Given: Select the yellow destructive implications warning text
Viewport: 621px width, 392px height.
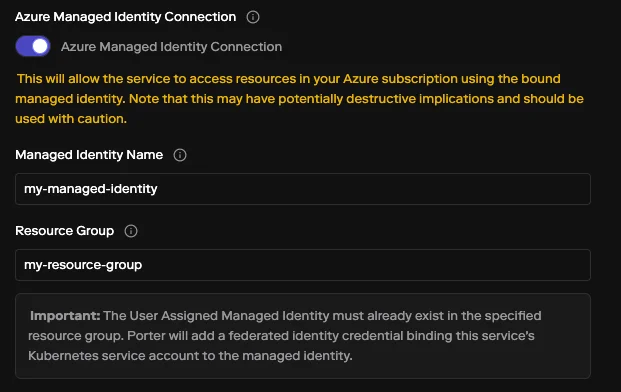Looking at the screenshot, I should pyautogui.click(x=299, y=99).
